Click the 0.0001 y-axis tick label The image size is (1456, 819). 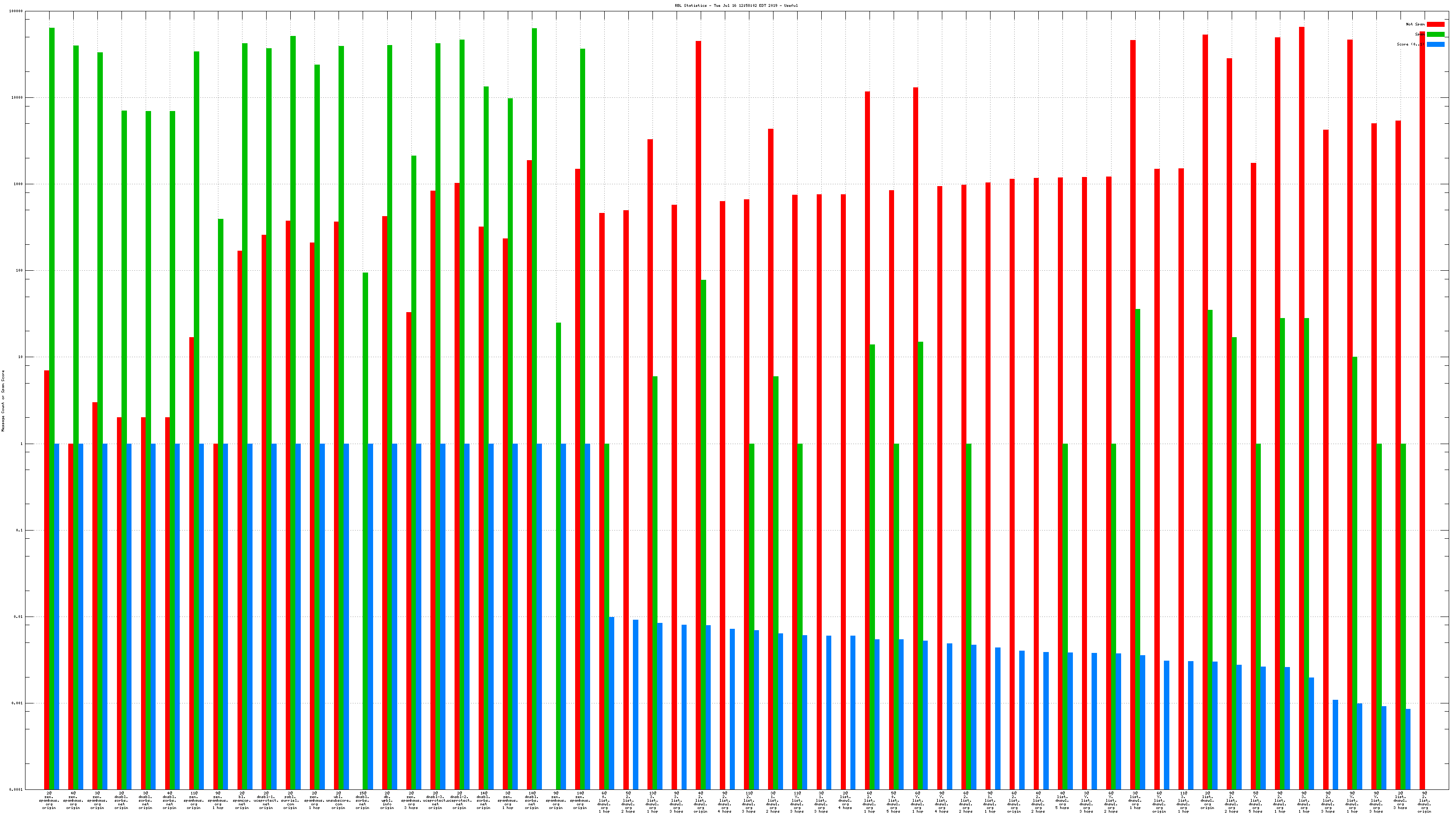pos(16,789)
